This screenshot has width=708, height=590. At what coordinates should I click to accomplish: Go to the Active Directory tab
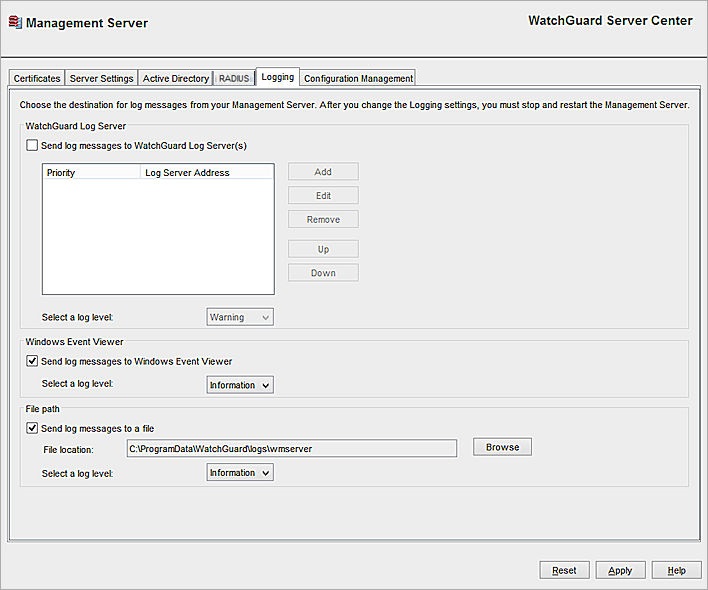[x=176, y=78]
